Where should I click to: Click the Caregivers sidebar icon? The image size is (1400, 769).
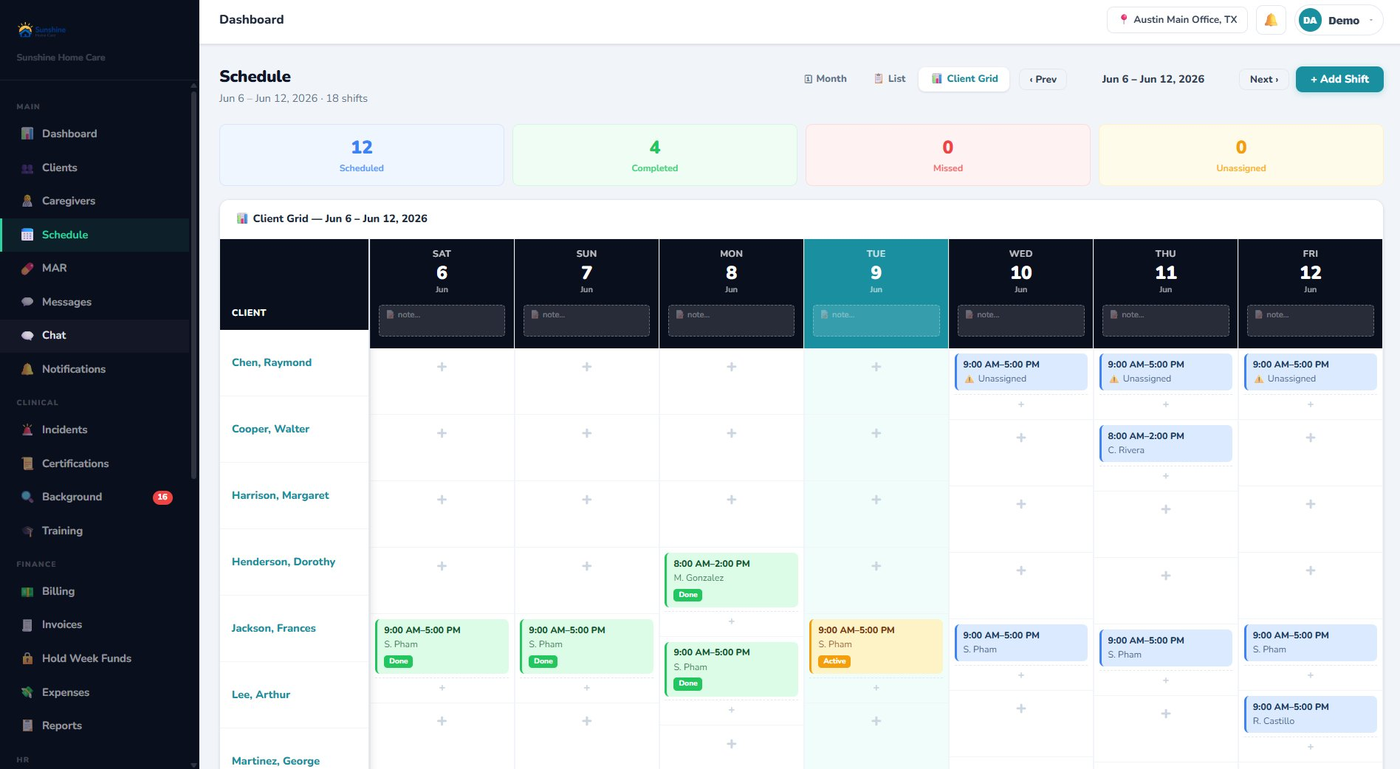tap(27, 201)
